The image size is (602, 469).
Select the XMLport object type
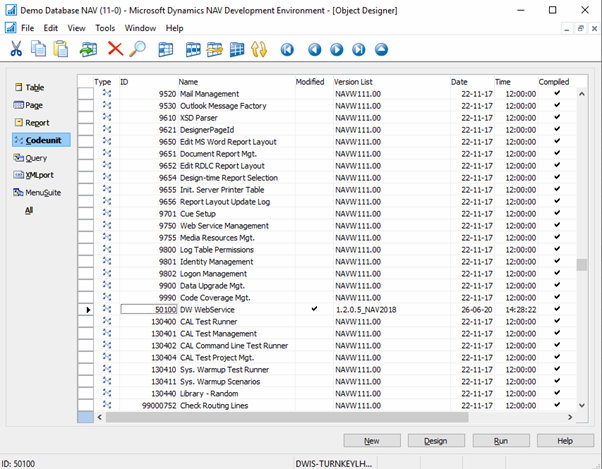38,175
